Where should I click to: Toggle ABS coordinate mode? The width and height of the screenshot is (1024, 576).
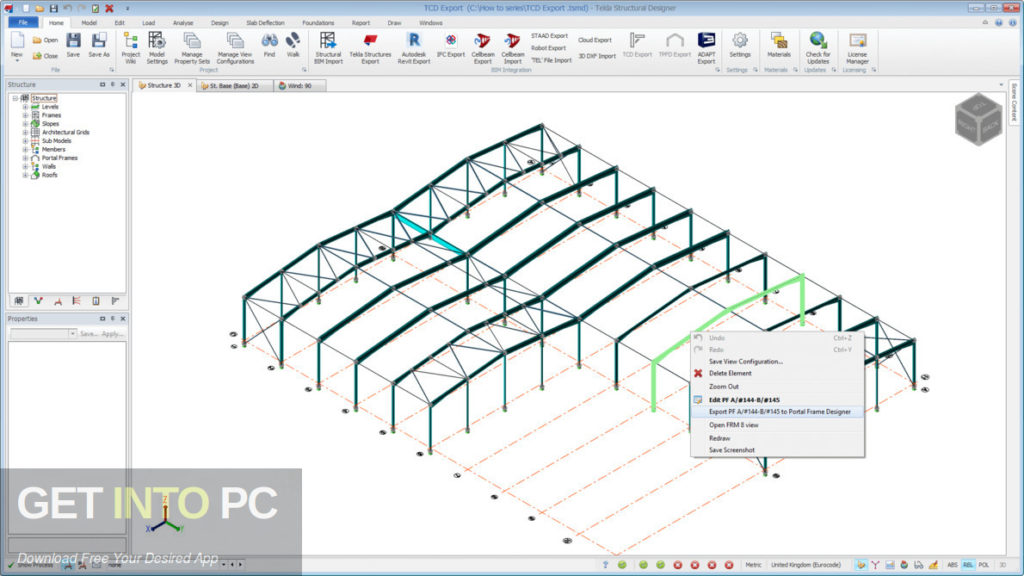[952, 565]
